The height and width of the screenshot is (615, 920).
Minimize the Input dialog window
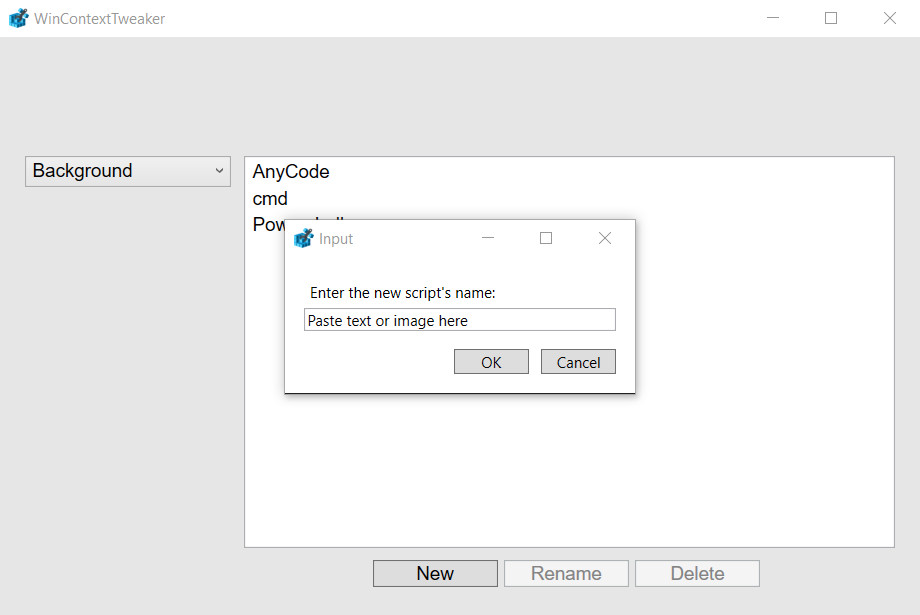488,238
